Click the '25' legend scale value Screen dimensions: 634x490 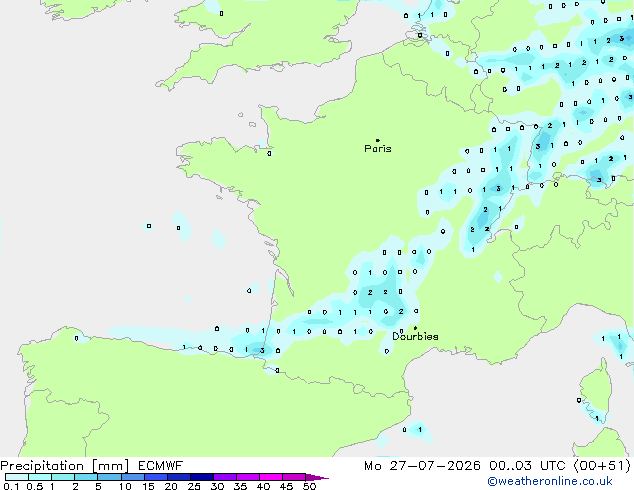194,486
